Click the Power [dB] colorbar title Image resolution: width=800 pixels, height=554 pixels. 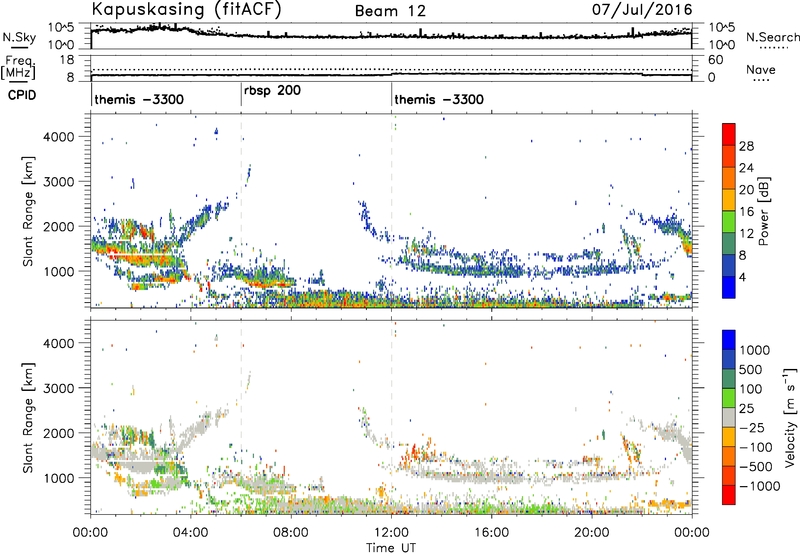point(763,211)
